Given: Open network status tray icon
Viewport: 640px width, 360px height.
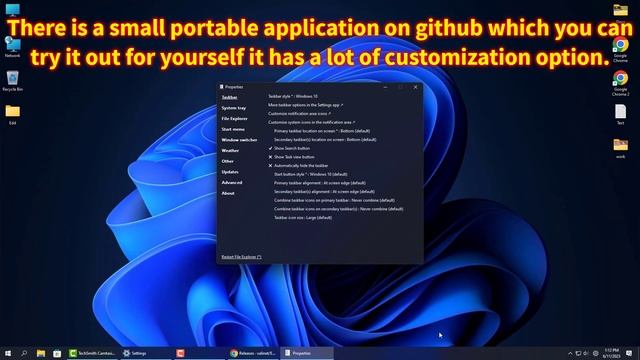Looking at the screenshot, I should (x=578, y=353).
